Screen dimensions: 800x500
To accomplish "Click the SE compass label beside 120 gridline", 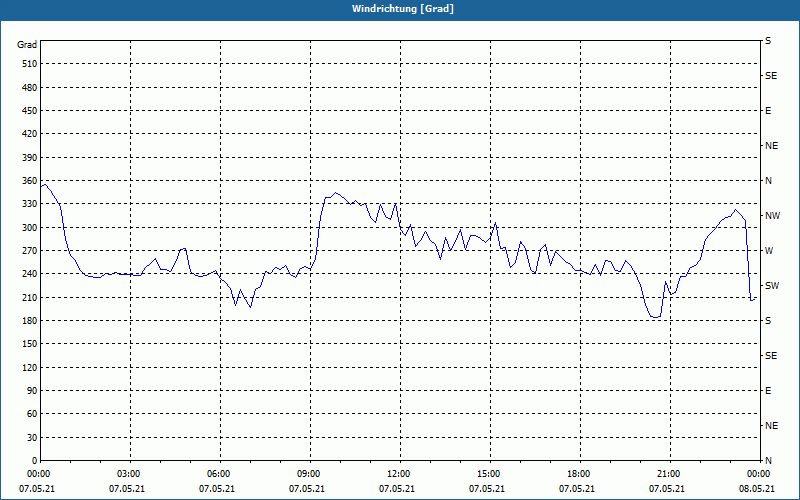I will [771, 356].
